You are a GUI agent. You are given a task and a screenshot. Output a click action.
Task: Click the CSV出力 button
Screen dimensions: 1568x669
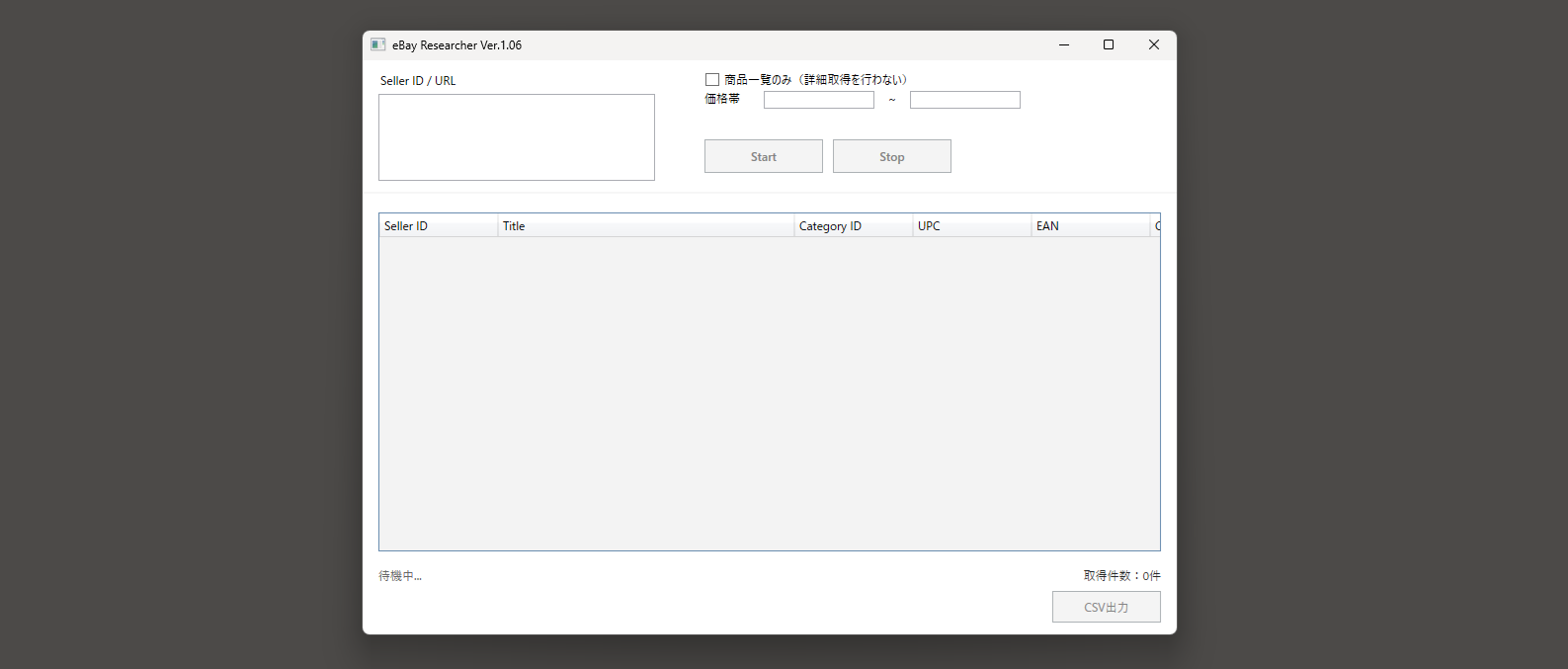tap(1107, 607)
